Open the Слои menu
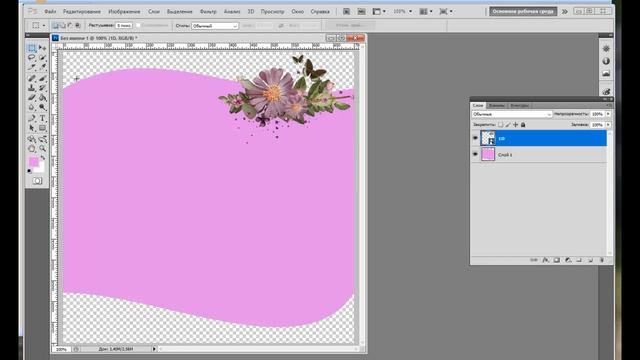Viewport: 640px width, 360px height. [154, 11]
